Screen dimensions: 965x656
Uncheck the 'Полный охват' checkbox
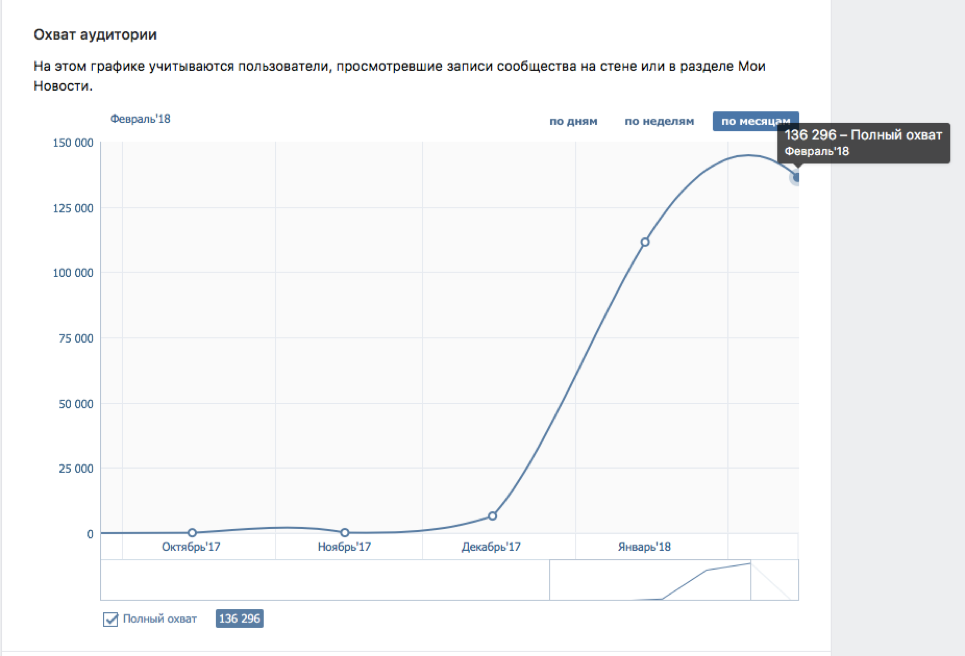pyautogui.click(x=111, y=619)
